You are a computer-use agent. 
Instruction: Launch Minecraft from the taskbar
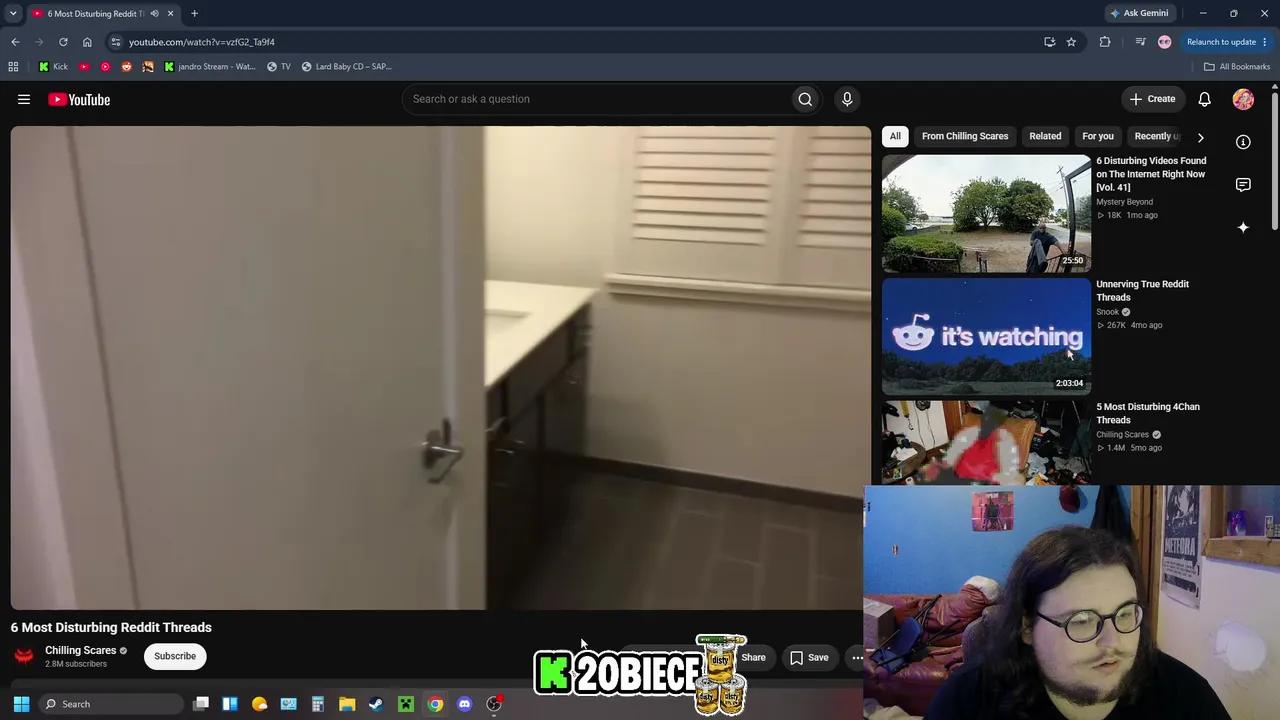[x=406, y=704]
